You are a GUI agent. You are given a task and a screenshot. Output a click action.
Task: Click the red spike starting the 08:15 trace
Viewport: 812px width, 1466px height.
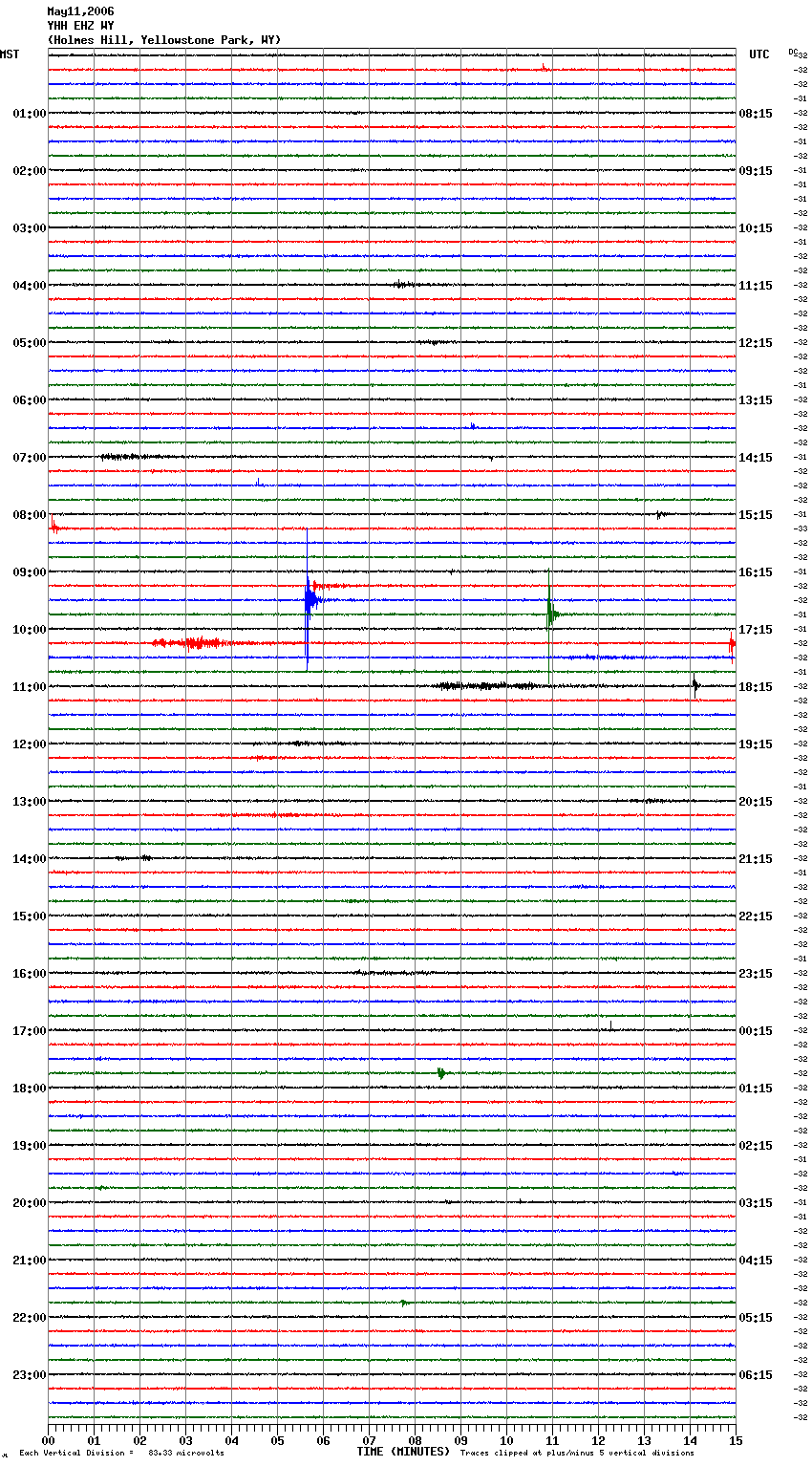(x=53, y=524)
